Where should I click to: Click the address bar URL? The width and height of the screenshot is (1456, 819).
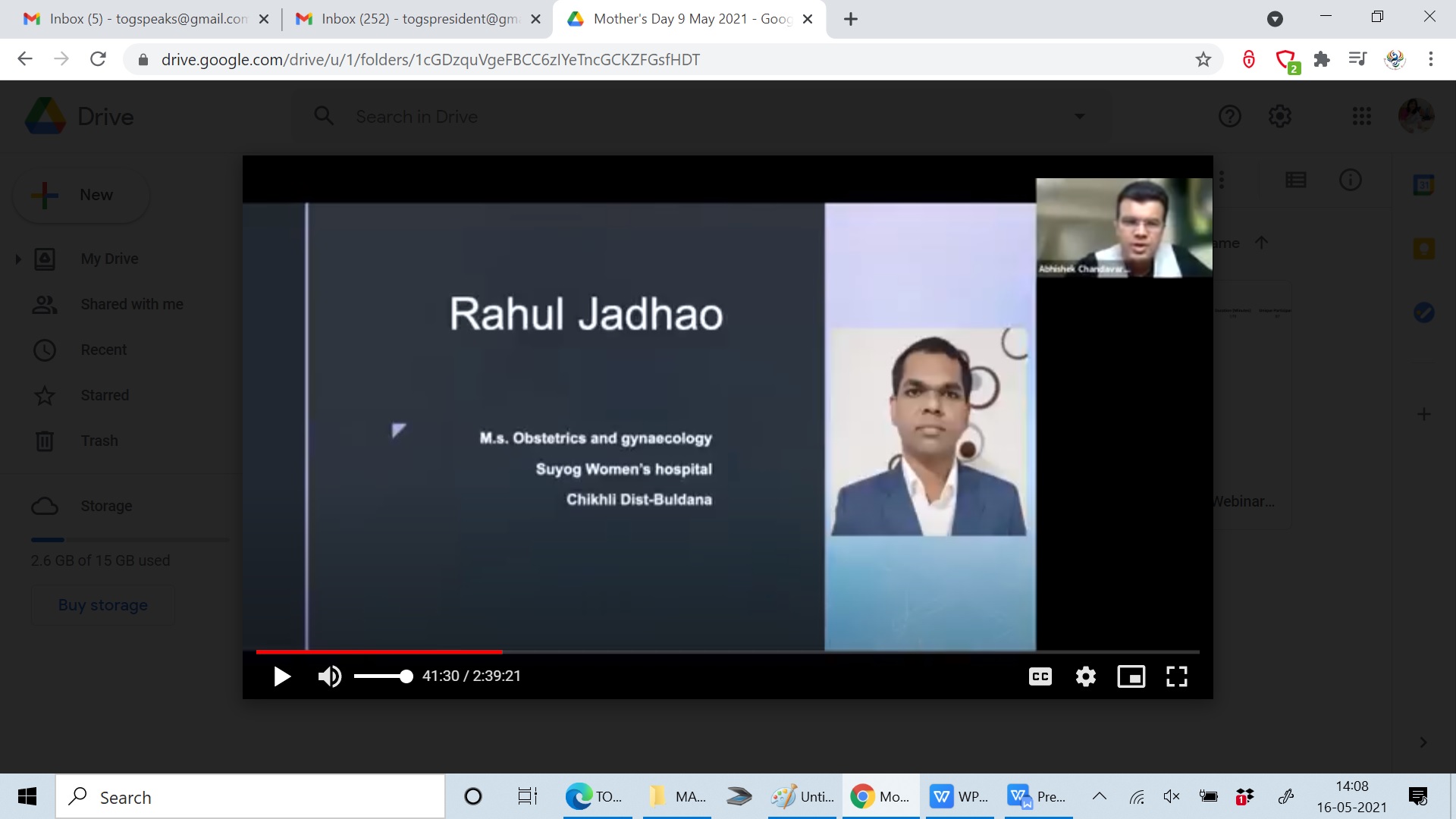coord(430,59)
